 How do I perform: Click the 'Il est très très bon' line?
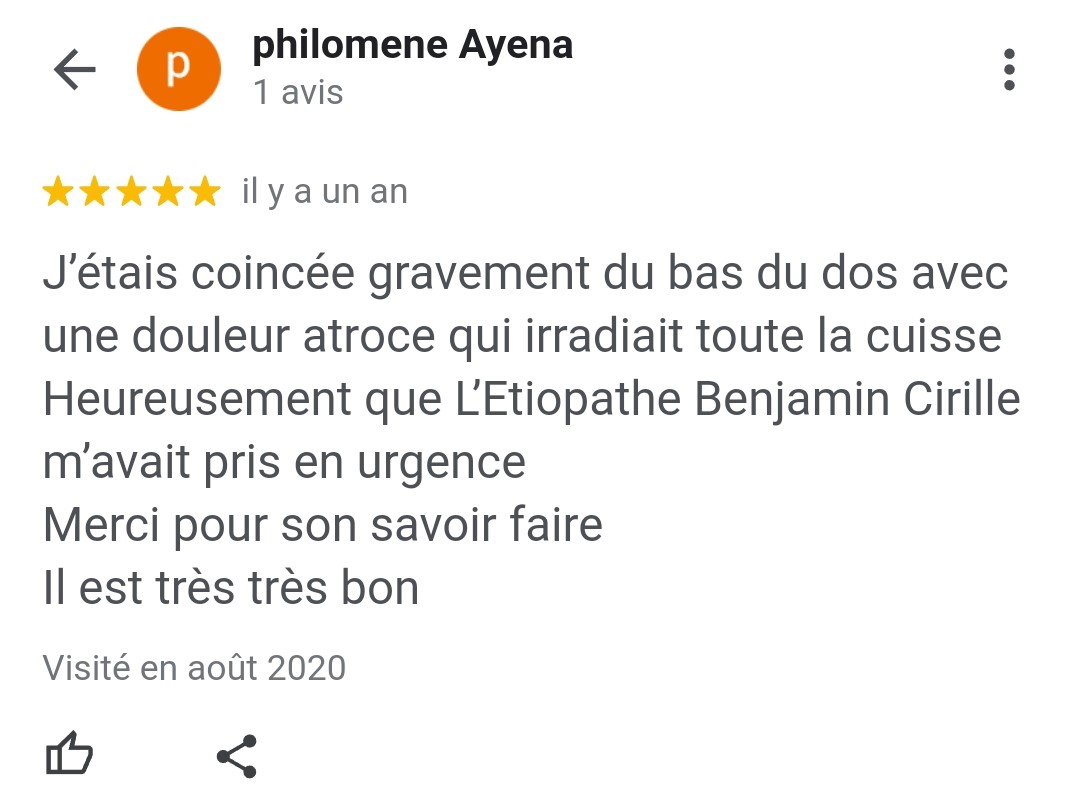[230, 588]
